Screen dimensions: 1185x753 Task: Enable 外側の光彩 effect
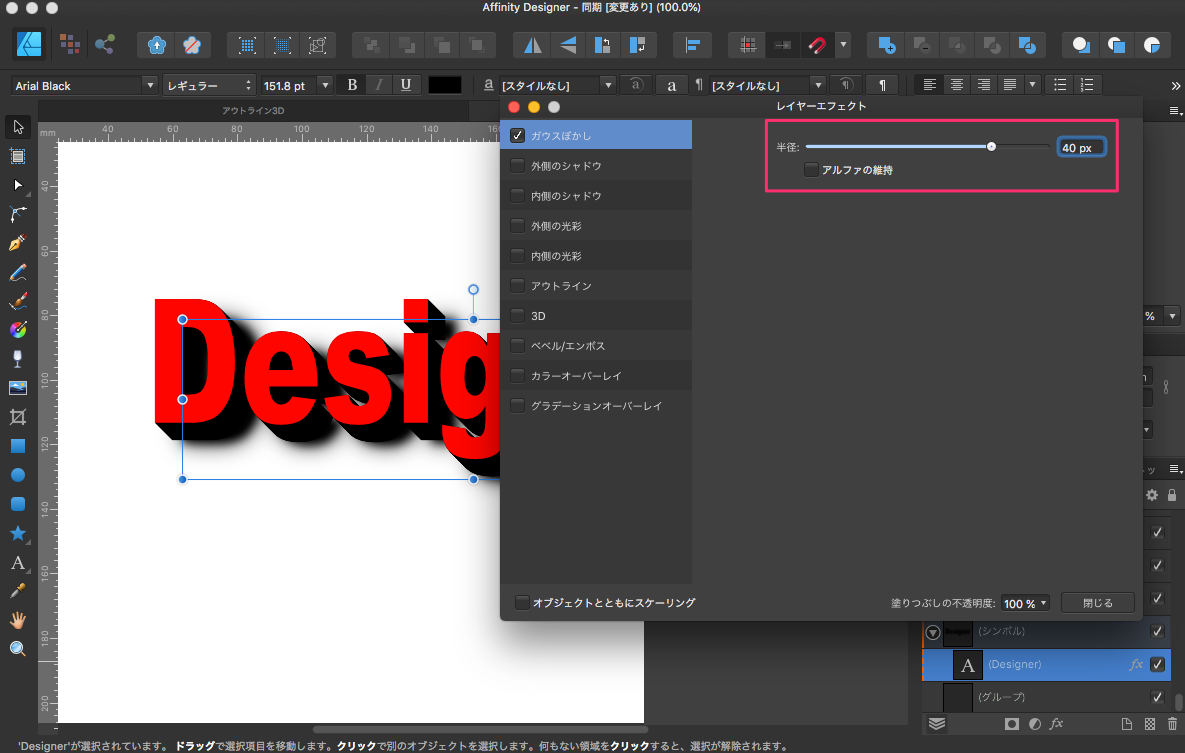click(518, 225)
